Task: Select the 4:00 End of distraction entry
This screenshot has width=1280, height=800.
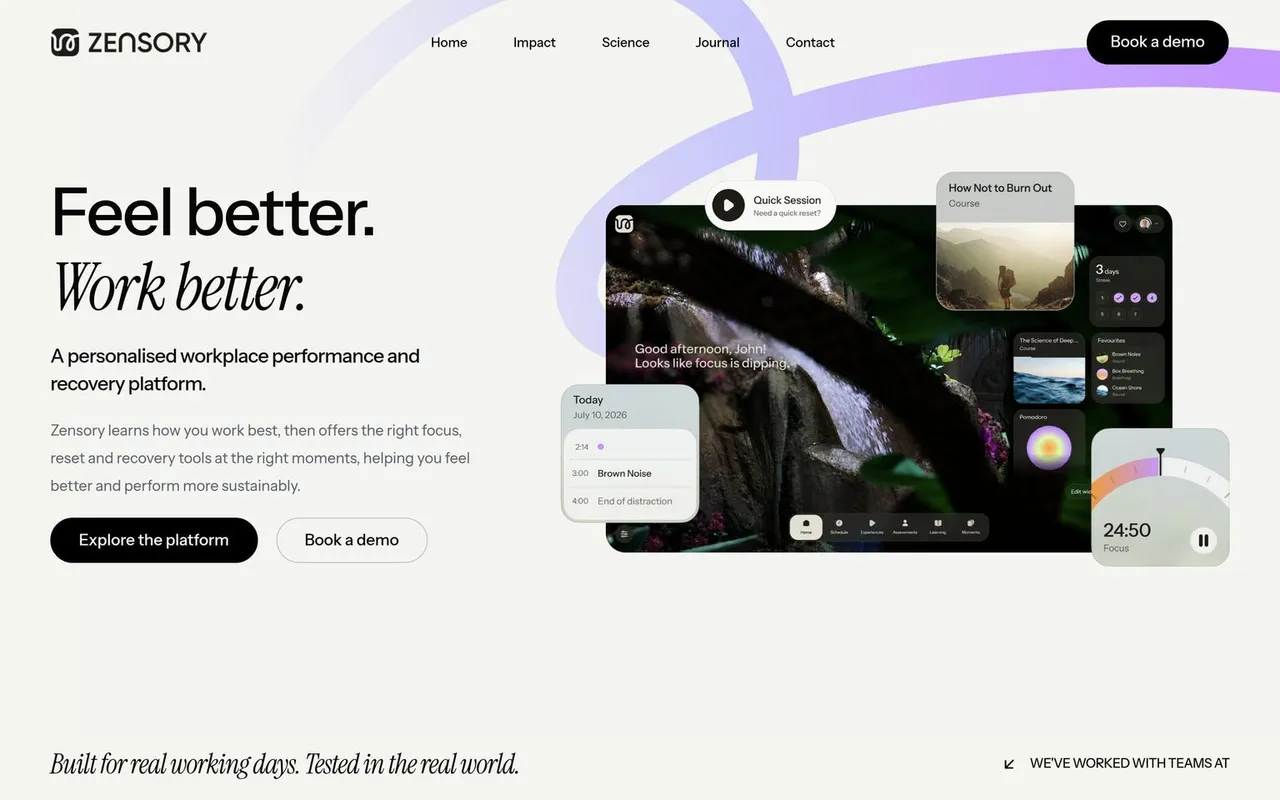Action: click(631, 501)
